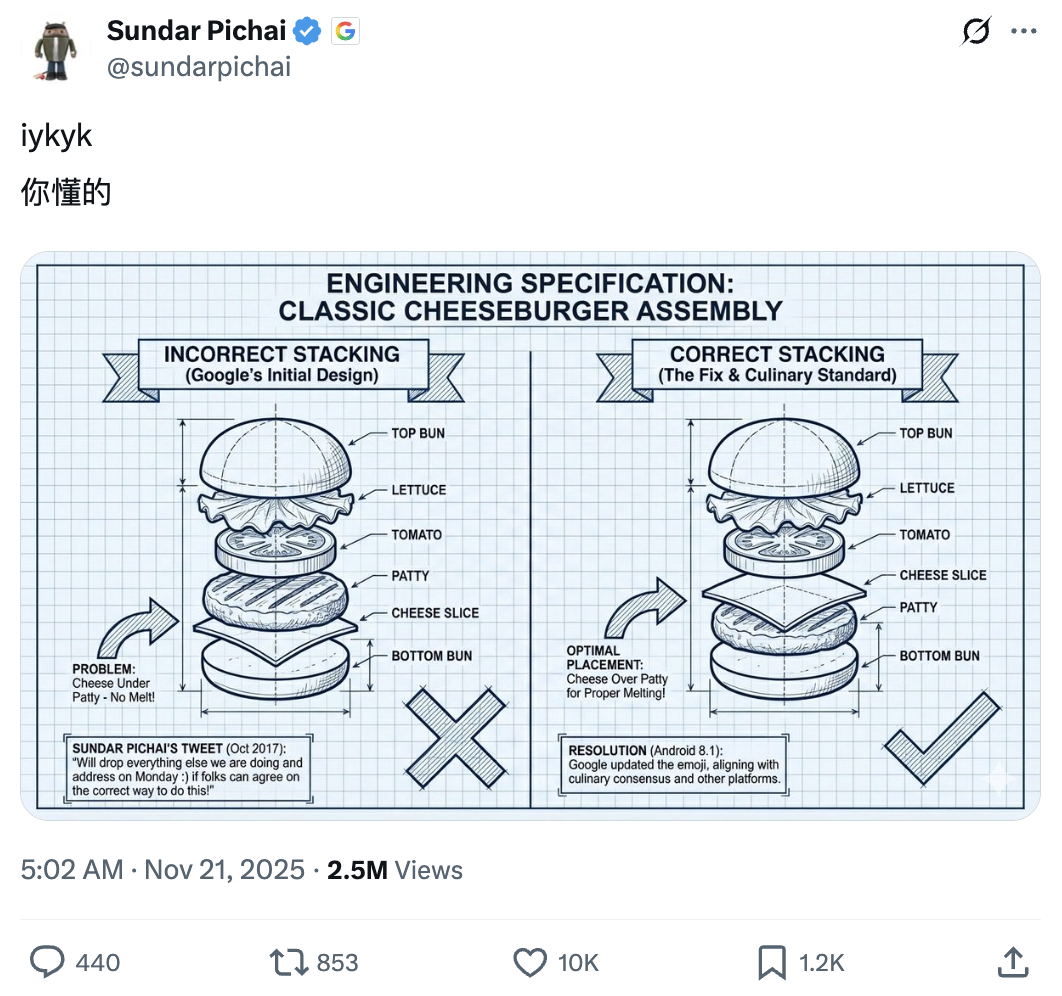Open the more options ellipsis menu
This screenshot has width=1062, height=996.
click(x=1023, y=32)
